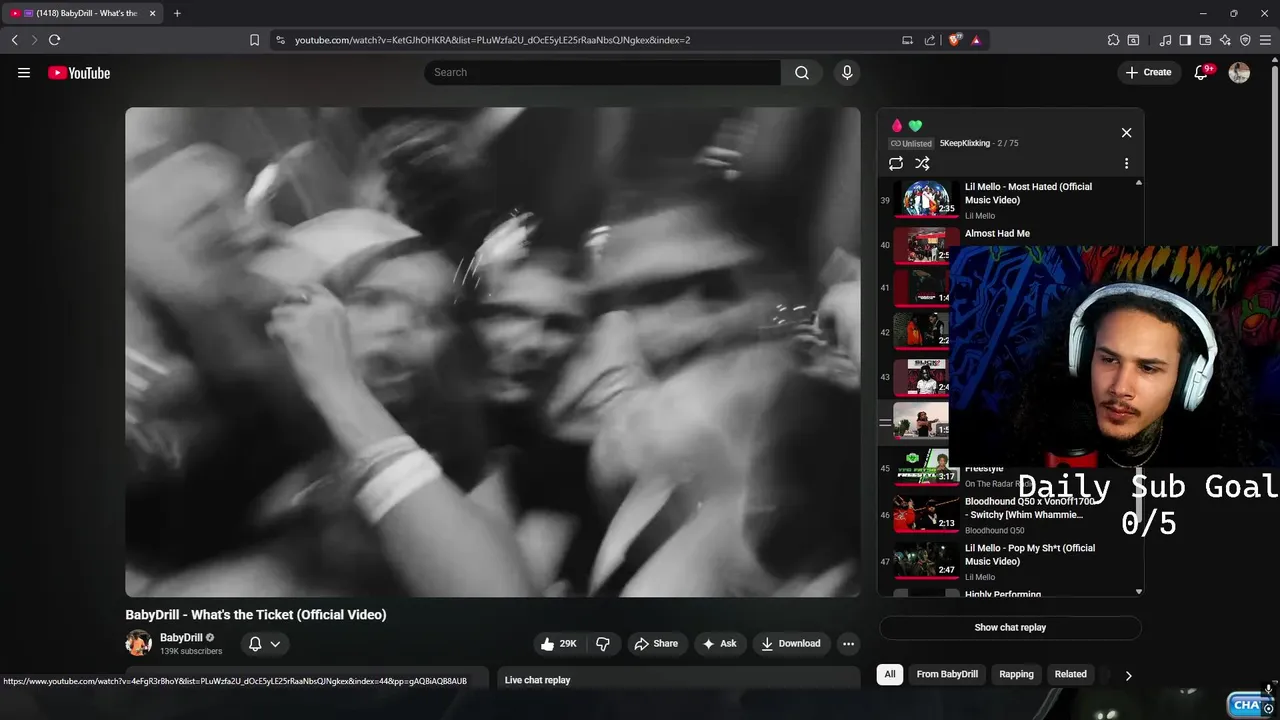Close the playlist panel

(x=1126, y=133)
